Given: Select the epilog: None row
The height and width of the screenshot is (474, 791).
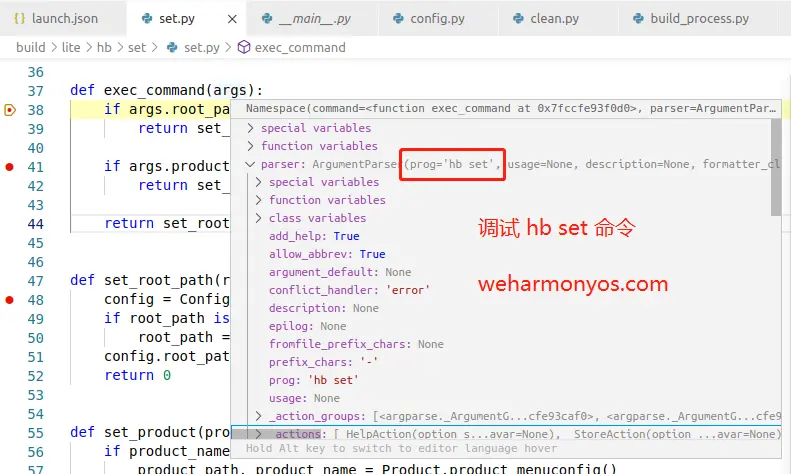Looking at the screenshot, I should (x=307, y=326).
